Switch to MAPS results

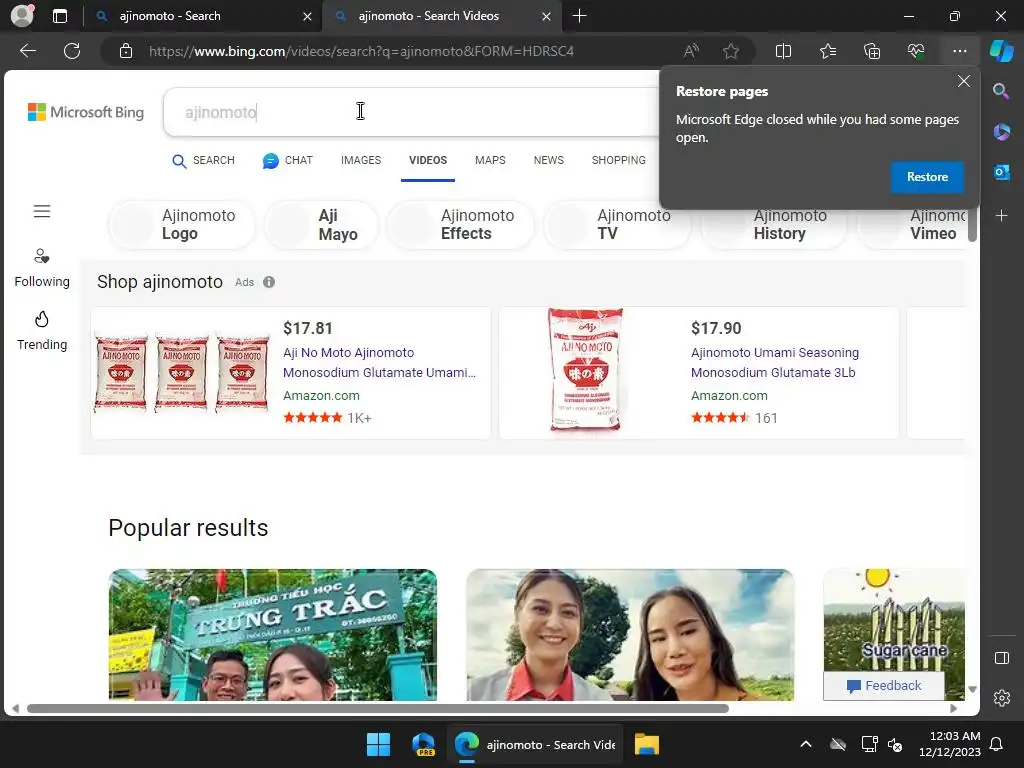click(x=490, y=161)
